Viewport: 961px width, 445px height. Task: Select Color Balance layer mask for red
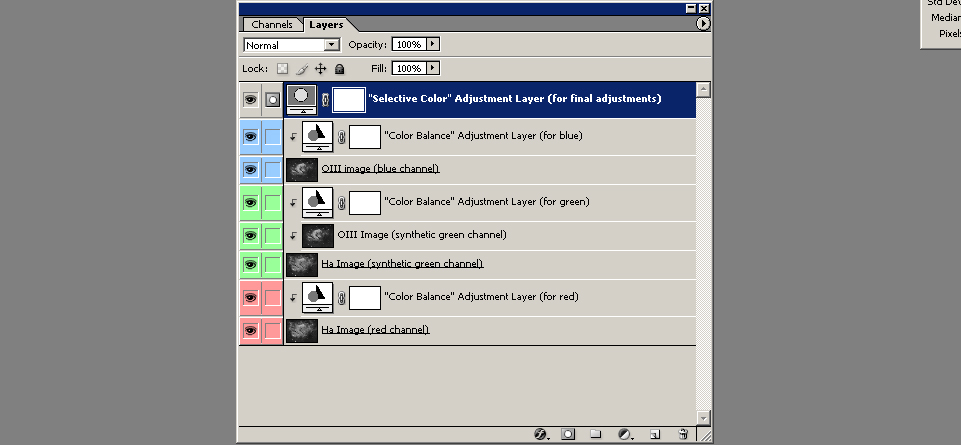pyautogui.click(x=365, y=297)
